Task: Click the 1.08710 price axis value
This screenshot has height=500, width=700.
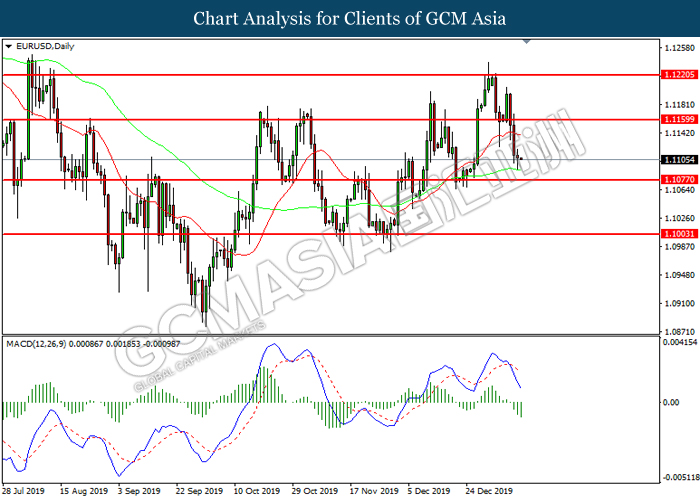Action: 679,332
